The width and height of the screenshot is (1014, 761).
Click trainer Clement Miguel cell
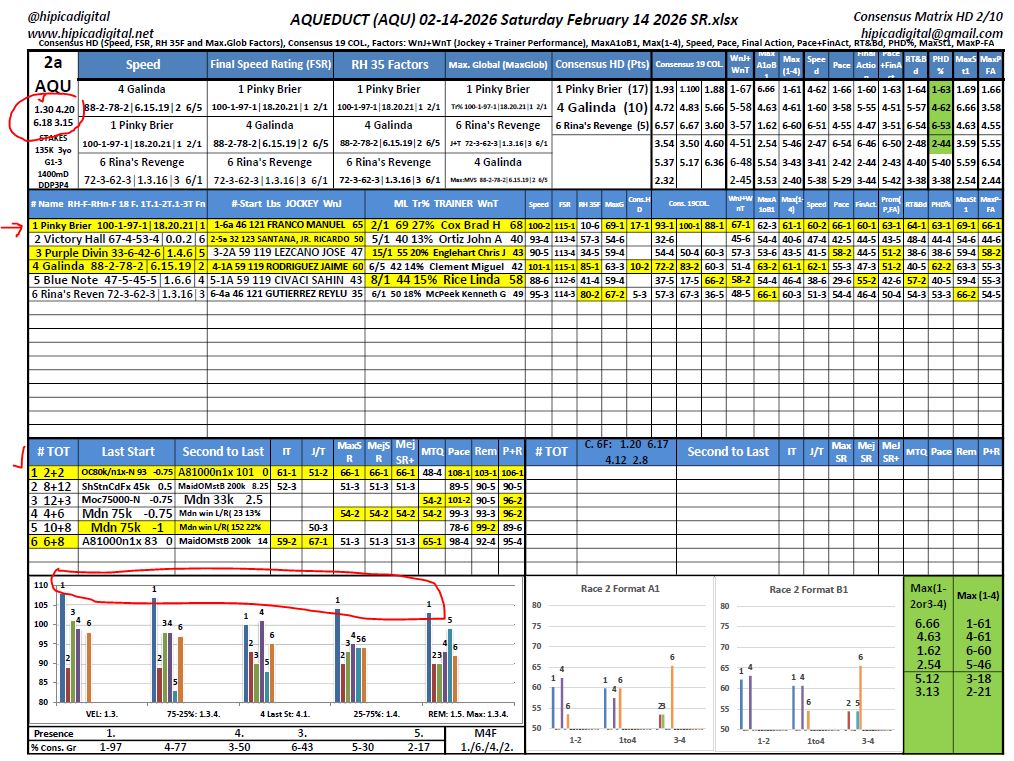point(446,266)
